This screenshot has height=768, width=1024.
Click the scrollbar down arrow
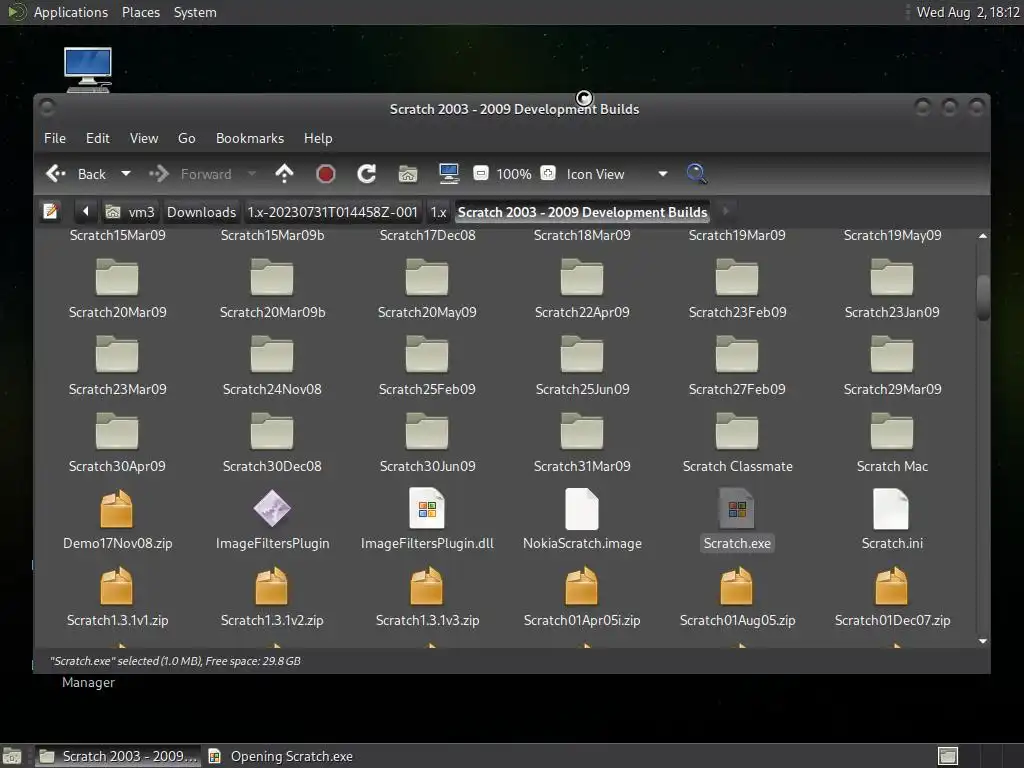(x=983, y=641)
